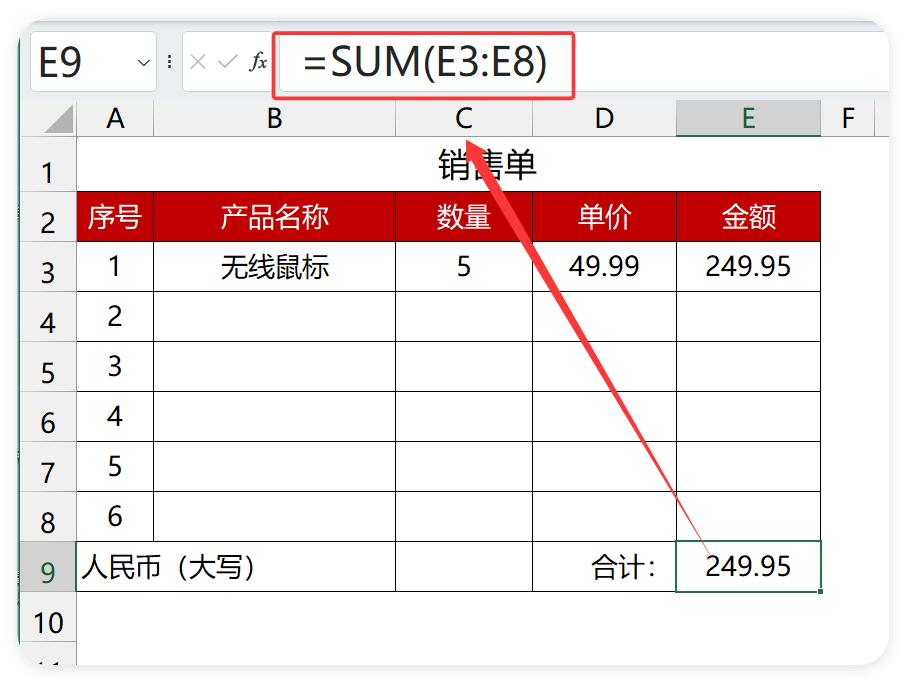The width and height of the screenshot is (906, 682).
Task: Click amount cell E3 showing 249.95
Action: (748, 266)
